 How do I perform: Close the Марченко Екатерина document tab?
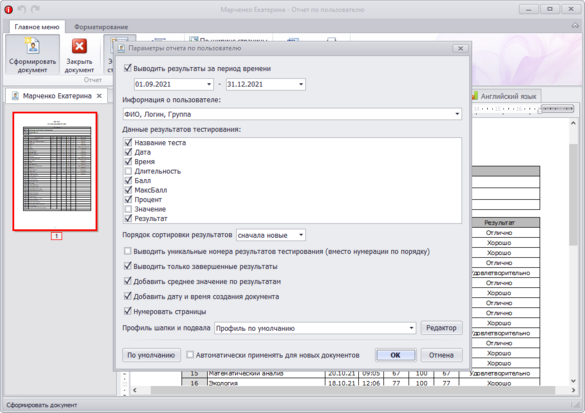(x=99, y=96)
